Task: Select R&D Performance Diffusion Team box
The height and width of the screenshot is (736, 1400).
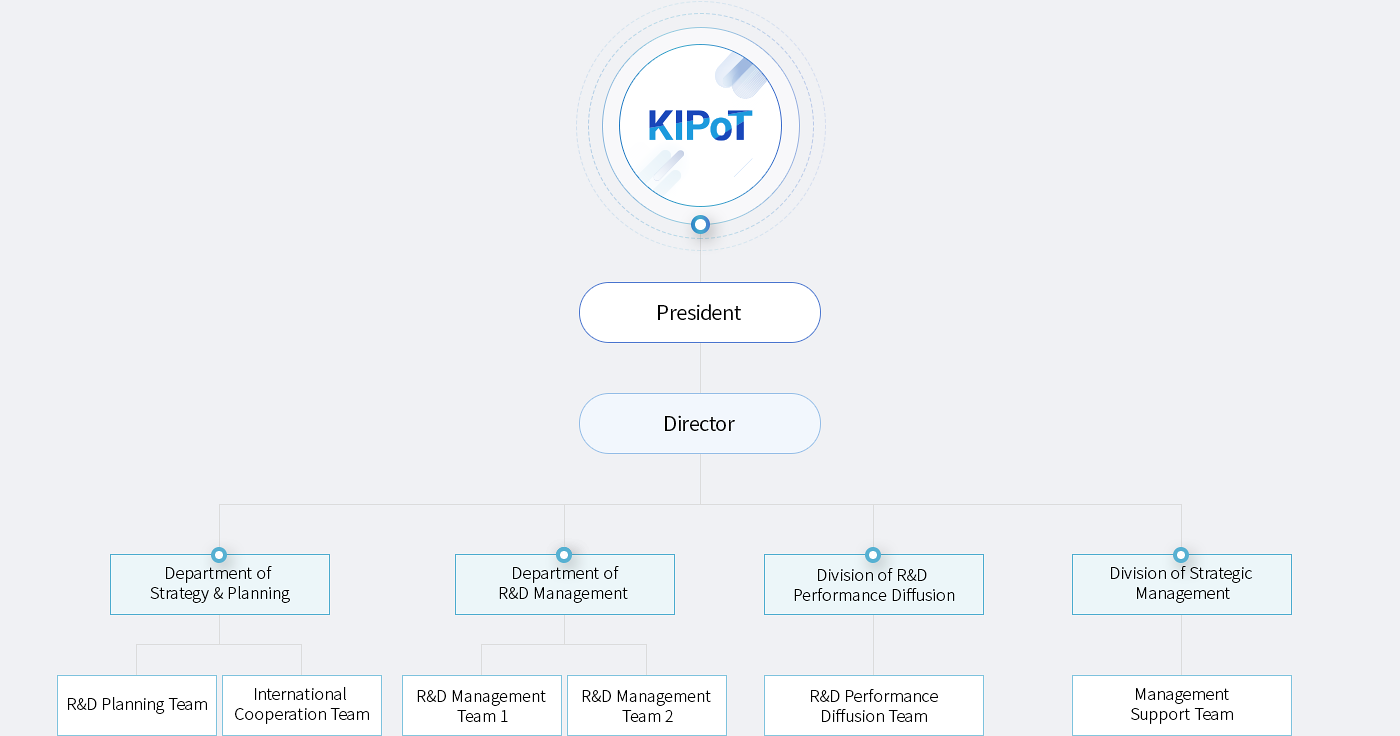Action: point(874,705)
